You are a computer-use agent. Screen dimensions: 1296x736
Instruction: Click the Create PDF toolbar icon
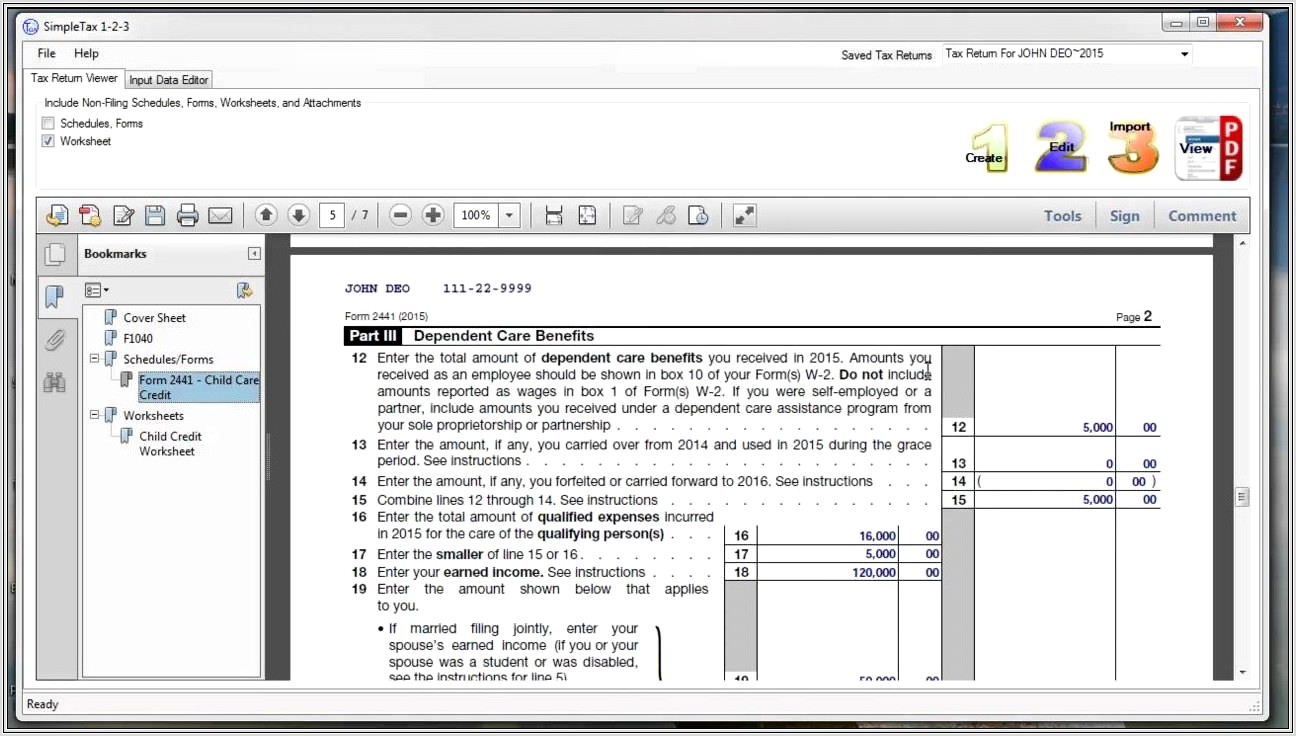[x=90, y=215]
